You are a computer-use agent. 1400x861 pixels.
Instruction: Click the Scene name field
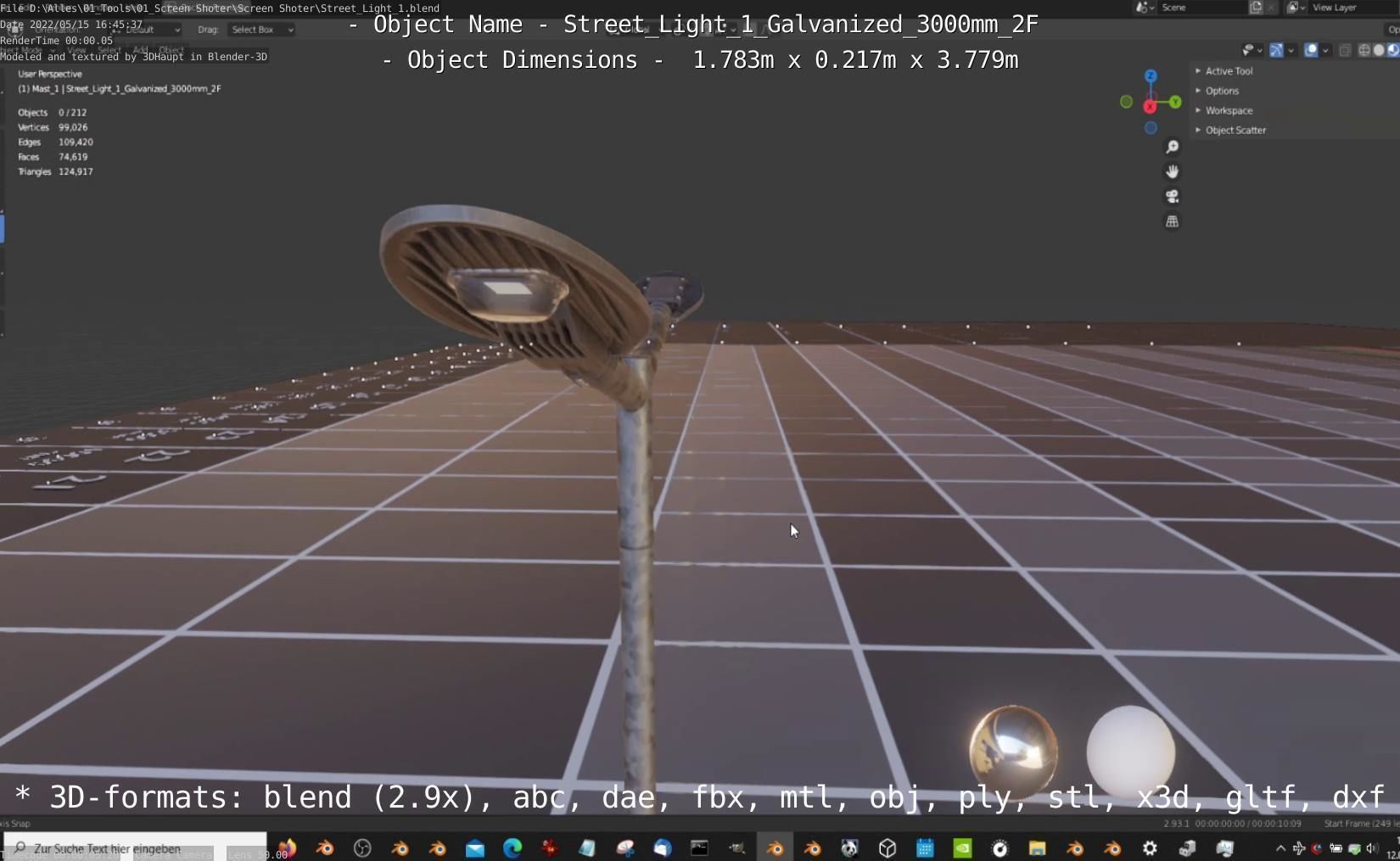[1202, 8]
